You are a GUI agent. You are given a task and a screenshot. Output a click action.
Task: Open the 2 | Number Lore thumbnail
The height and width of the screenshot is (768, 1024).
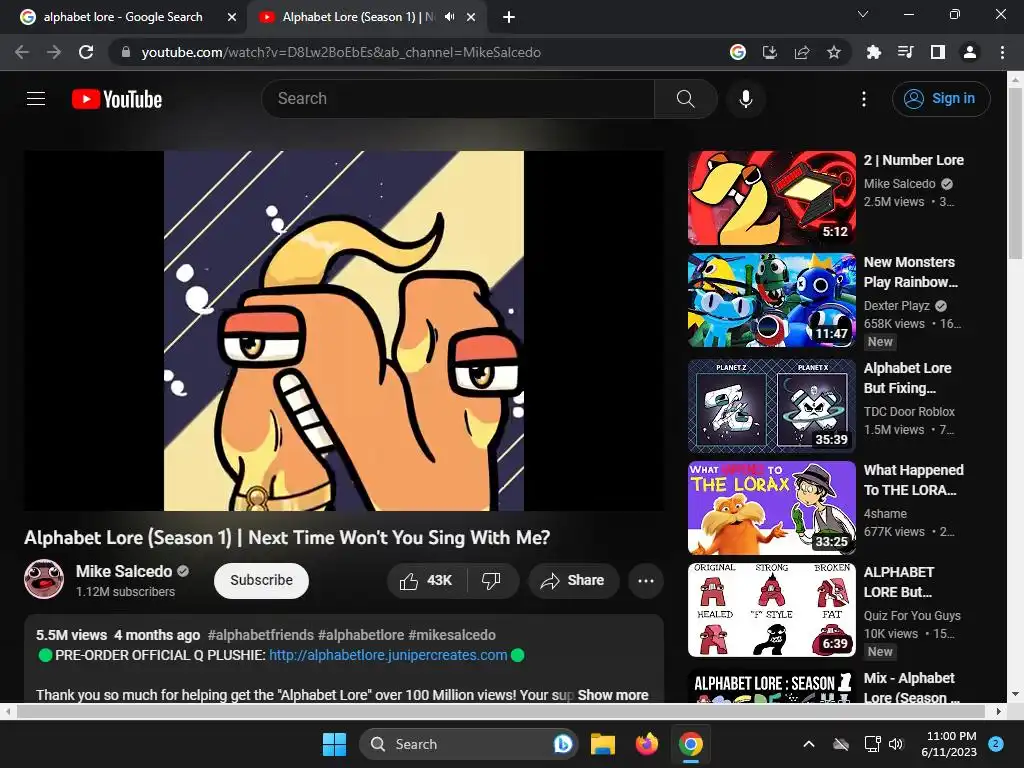click(772, 198)
